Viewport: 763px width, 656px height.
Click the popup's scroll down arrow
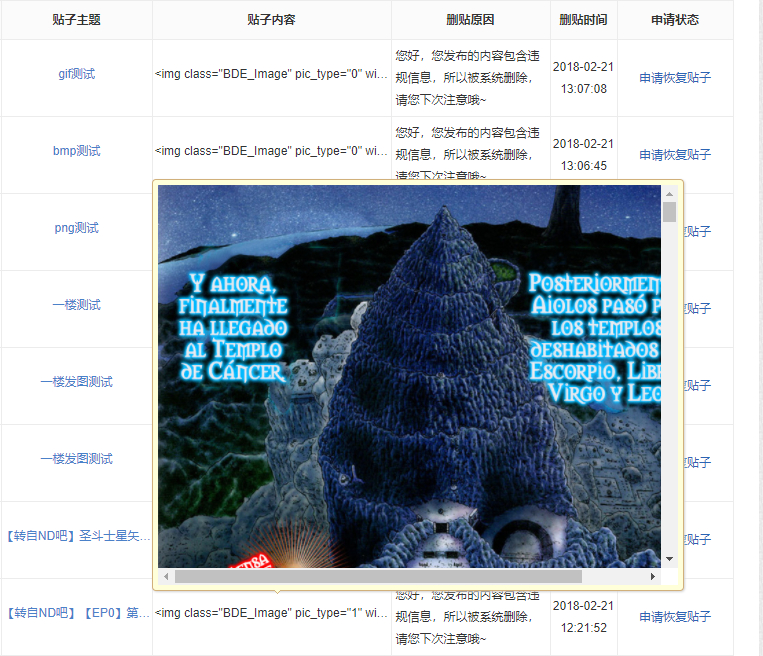[670, 559]
